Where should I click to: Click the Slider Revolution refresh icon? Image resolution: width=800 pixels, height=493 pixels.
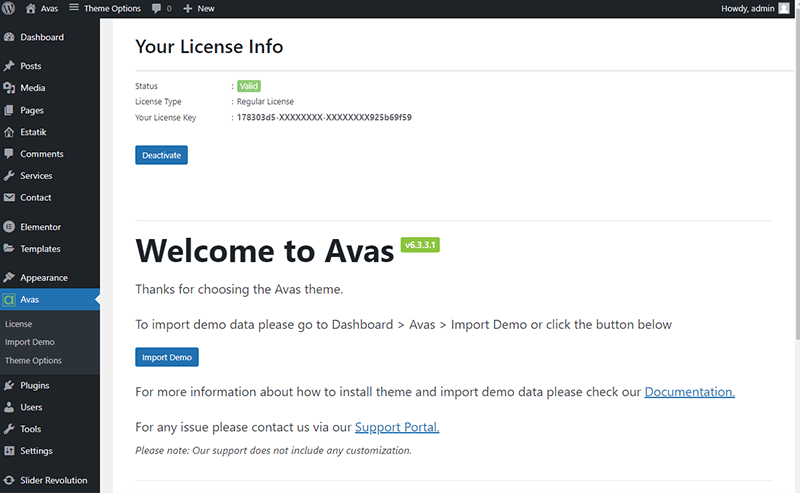pos(9,480)
